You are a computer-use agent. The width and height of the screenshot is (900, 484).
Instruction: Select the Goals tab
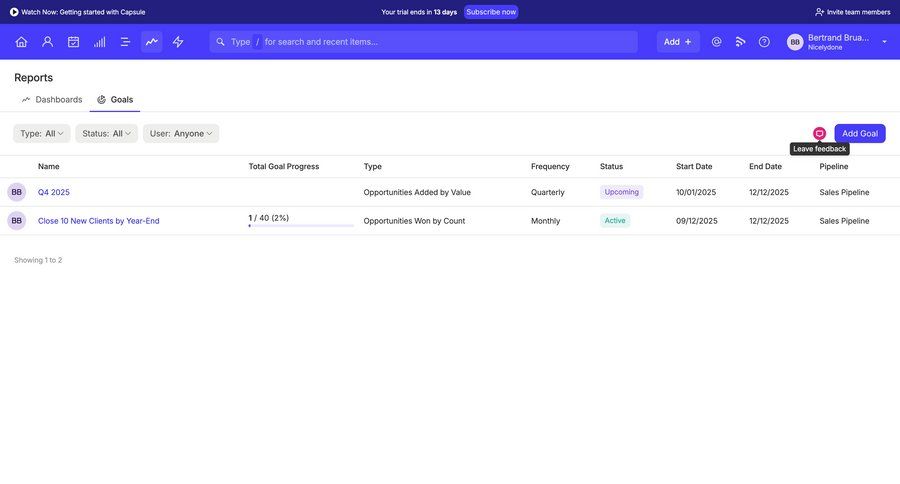click(115, 100)
